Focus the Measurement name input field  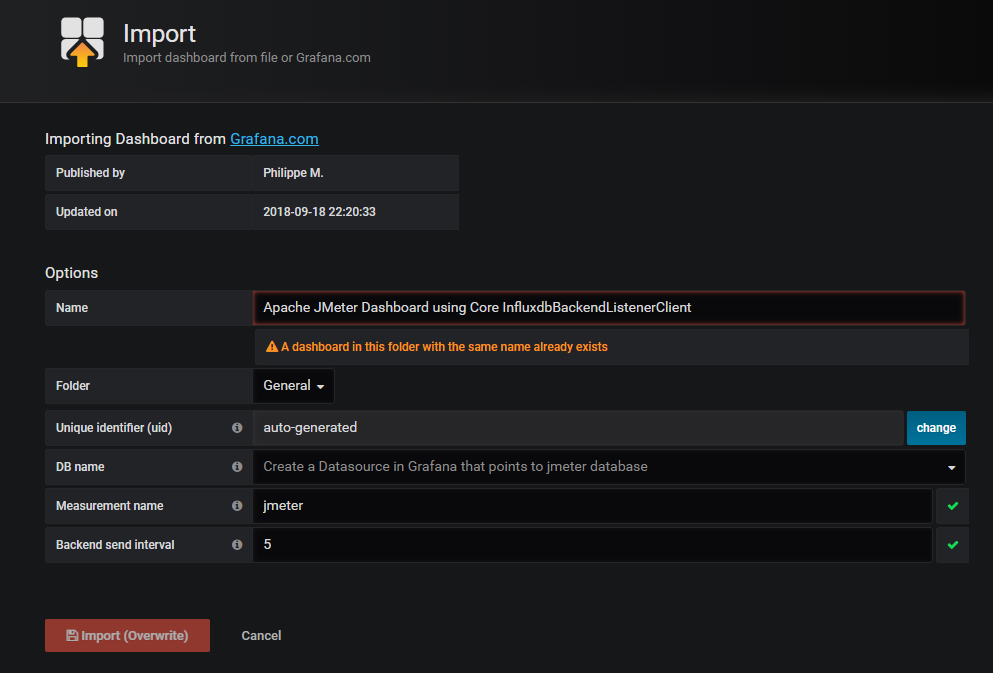[592, 506]
